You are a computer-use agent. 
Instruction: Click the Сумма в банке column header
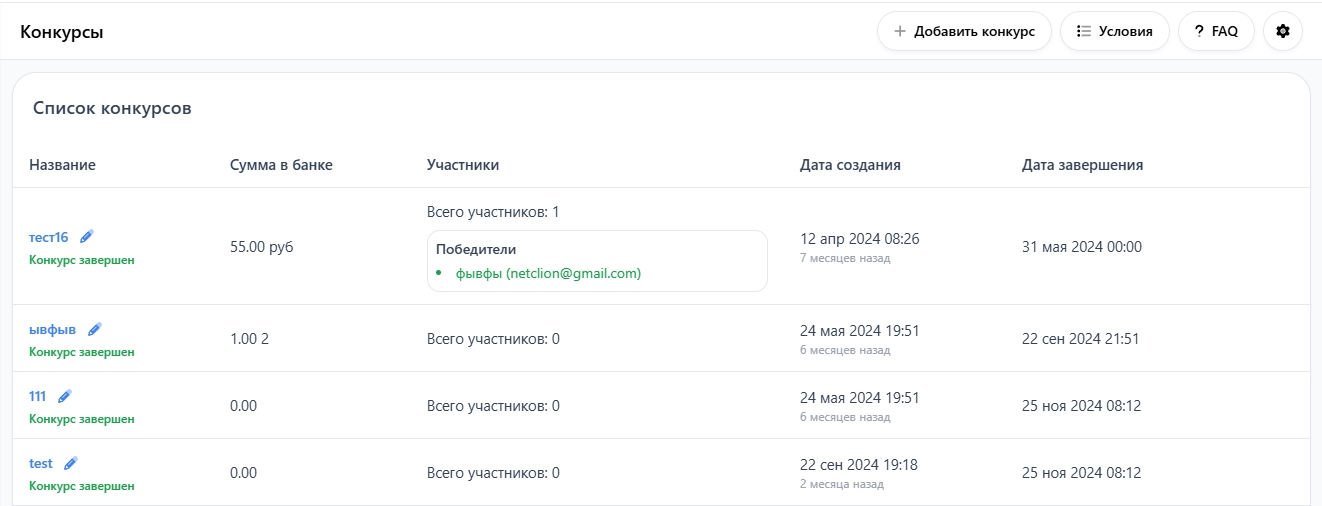point(281,165)
